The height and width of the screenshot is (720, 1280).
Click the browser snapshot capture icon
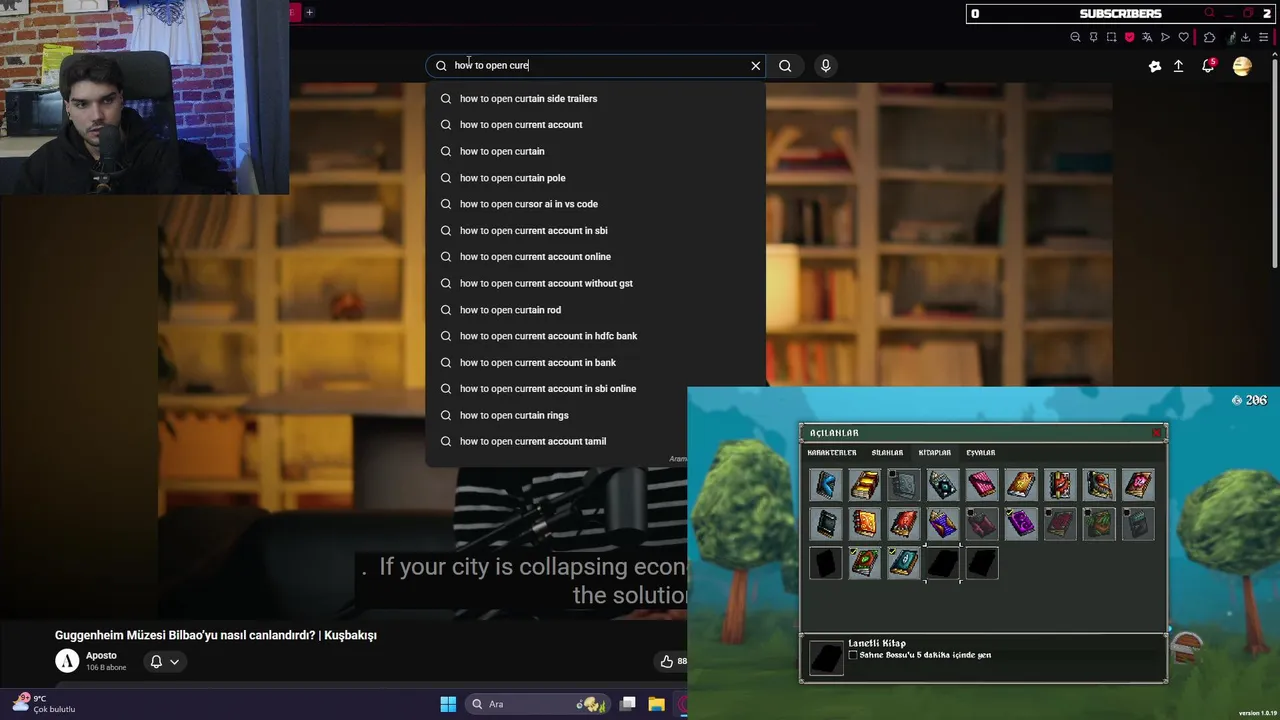(x=1111, y=37)
